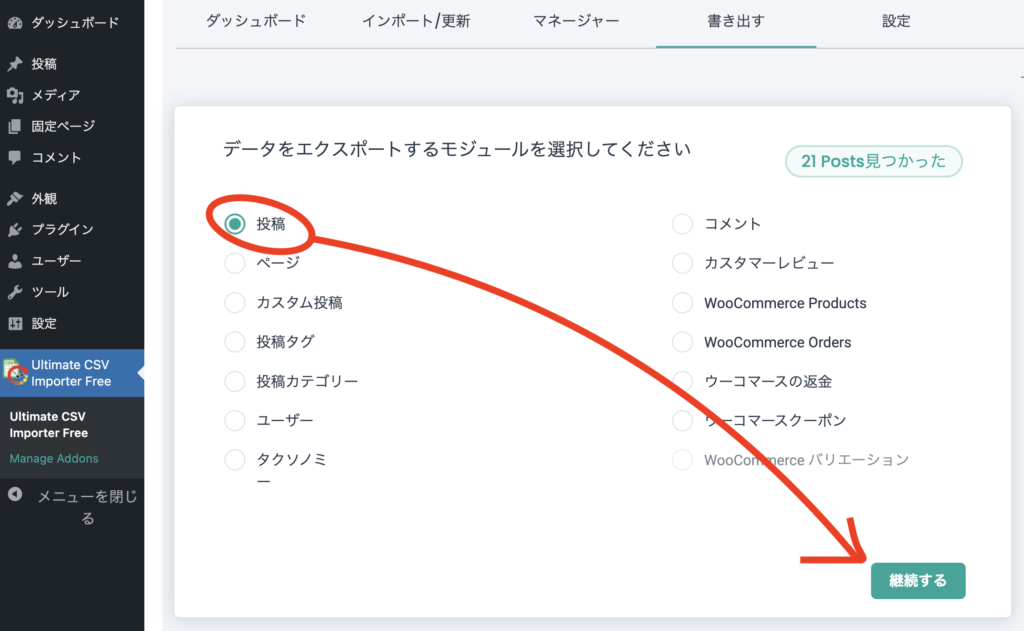This screenshot has width=1024, height=631.
Task: Click the sliders icon beside 設定 in sidebar
Action: (15, 323)
